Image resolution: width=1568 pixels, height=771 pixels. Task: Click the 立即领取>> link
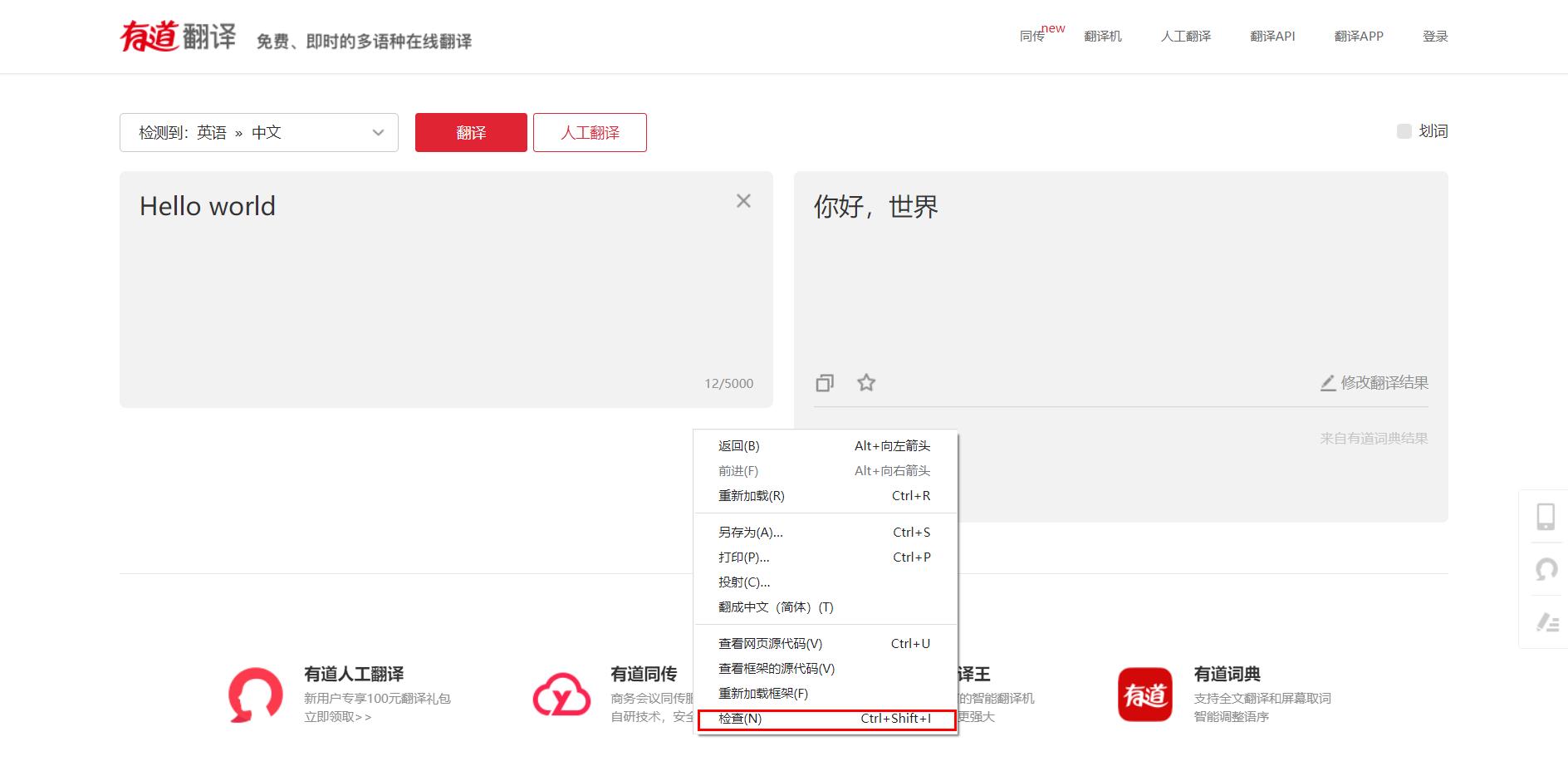tap(338, 717)
